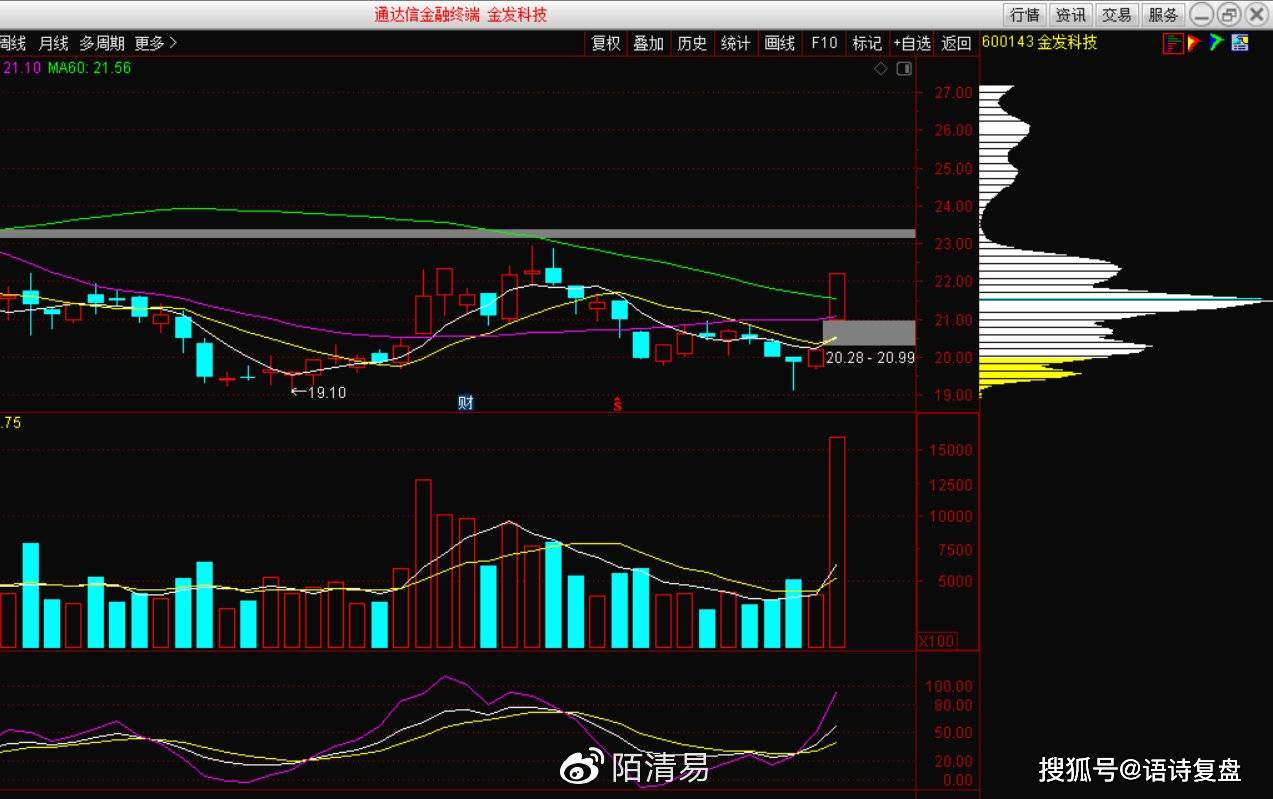Select the latest red candlestick

pyautogui.click(x=837, y=295)
